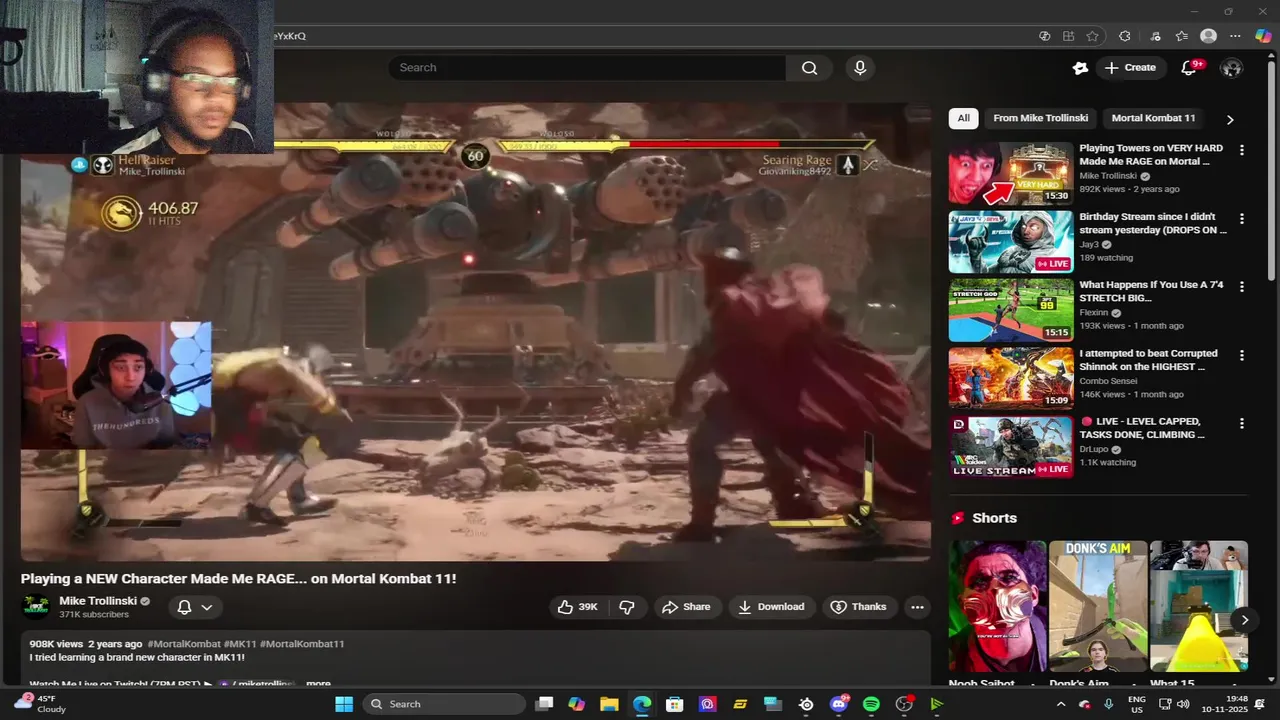Click the Download button
The height and width of the screenshot is (720, 1280).
771,607
